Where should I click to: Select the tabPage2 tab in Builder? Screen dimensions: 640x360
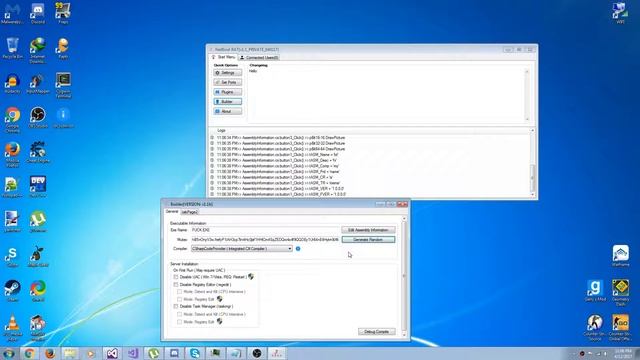(x=189, y=212)
